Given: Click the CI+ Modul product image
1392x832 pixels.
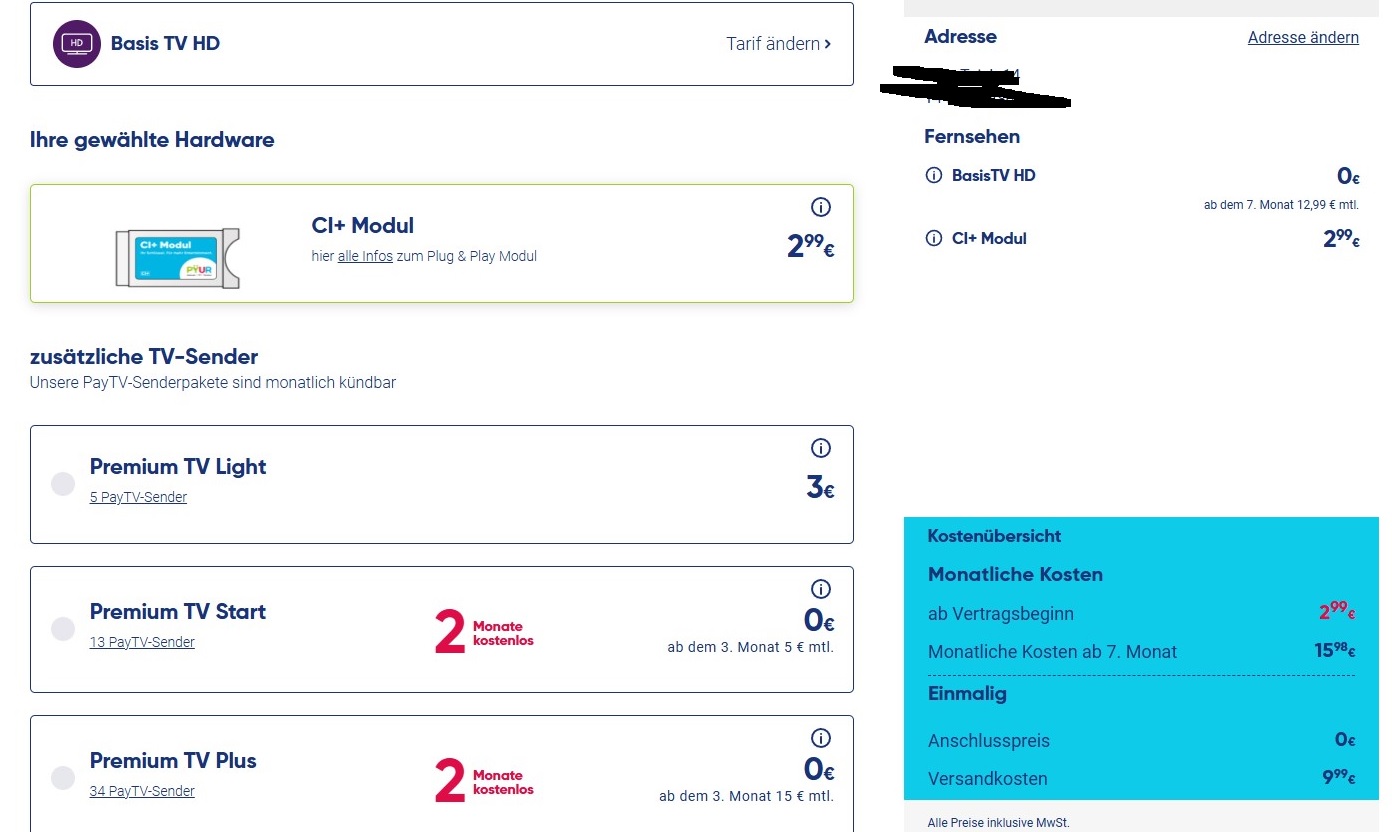Looking at the screenshot, I should tap(178, 258).
